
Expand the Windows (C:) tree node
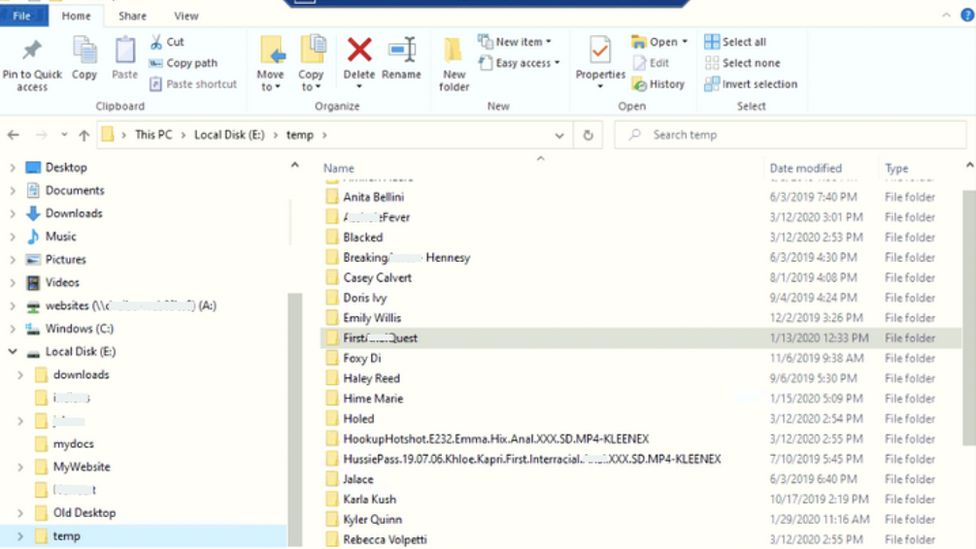12,329
